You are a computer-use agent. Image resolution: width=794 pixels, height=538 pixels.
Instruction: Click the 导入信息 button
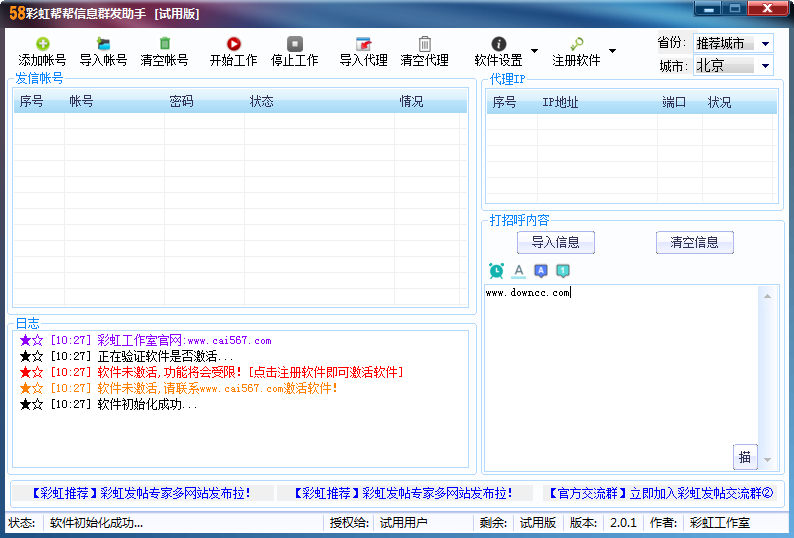coord(555,242)
